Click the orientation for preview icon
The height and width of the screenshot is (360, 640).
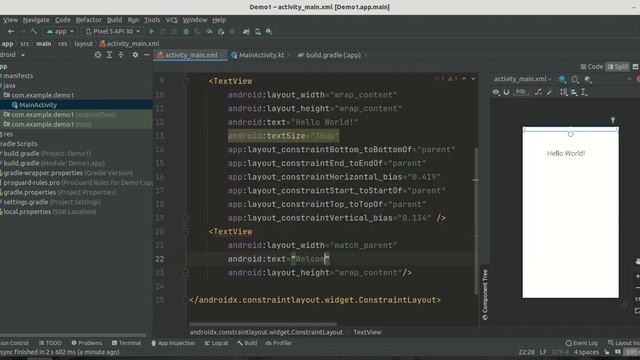tap(575, 79)
